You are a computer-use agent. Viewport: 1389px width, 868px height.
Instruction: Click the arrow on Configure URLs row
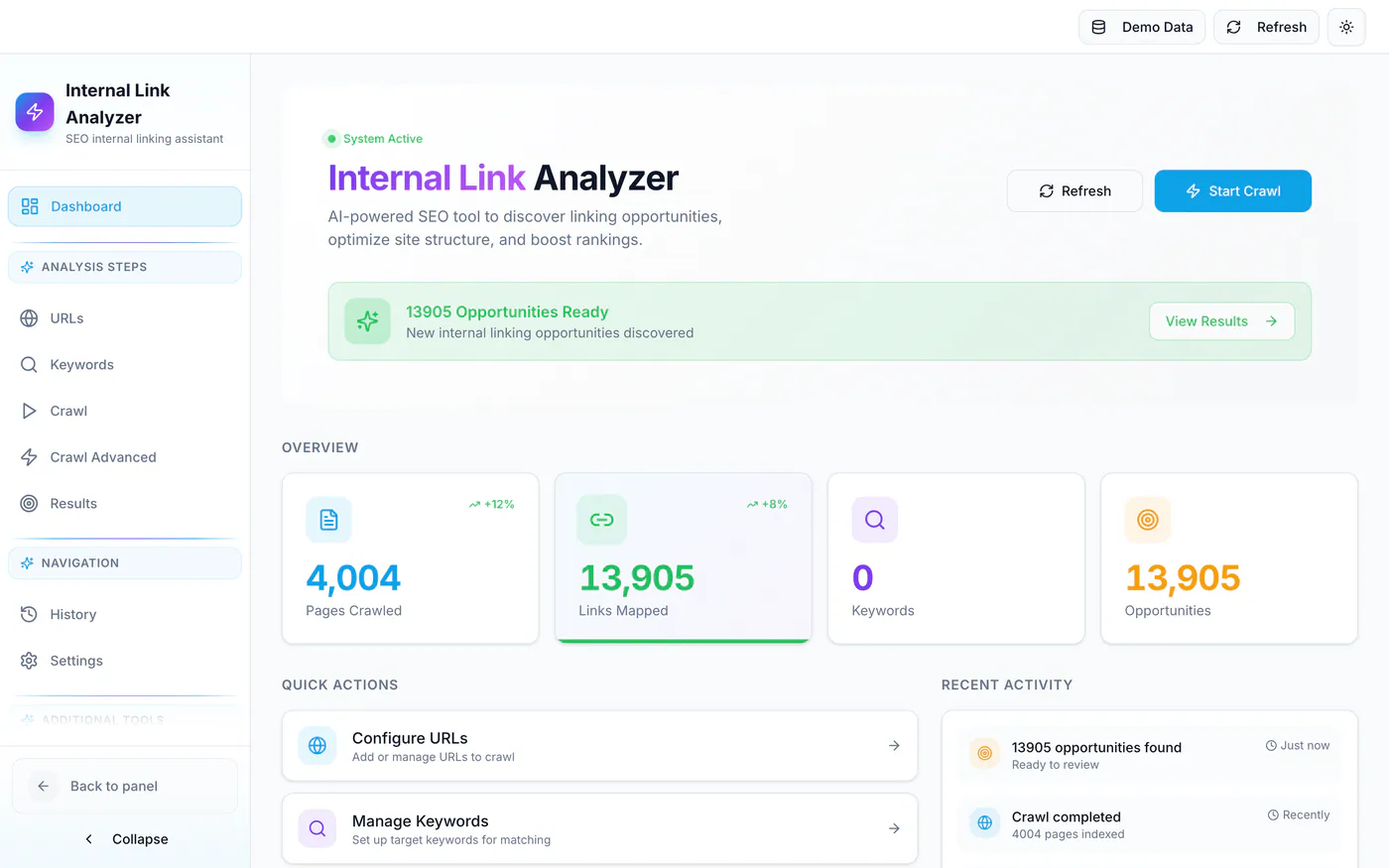pos(894,746)
